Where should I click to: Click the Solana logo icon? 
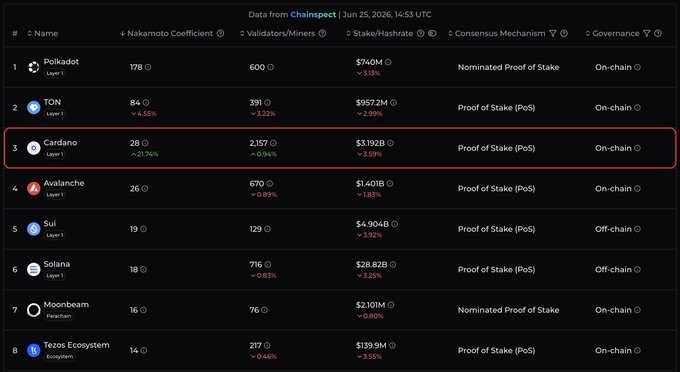[33, 269]
